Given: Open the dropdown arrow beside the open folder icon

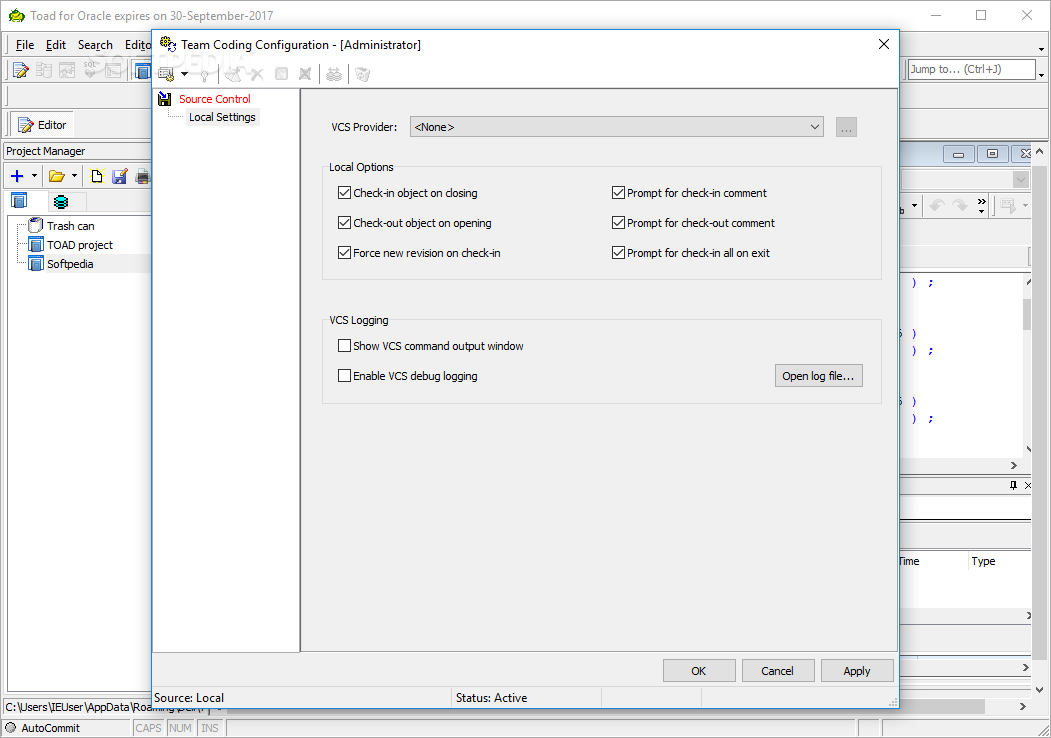Looking at the screenshot, I should point(74,176).
